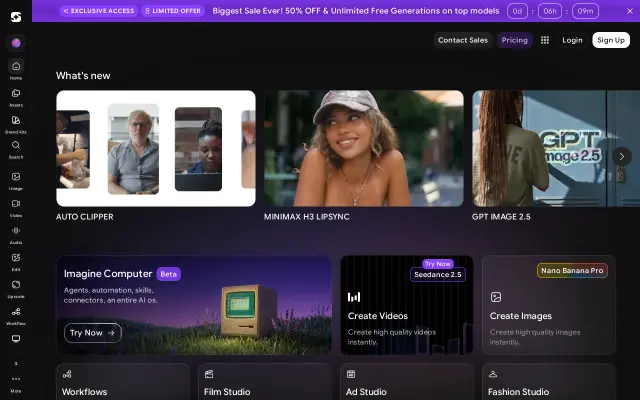Image resolution: width=640 pixels, height=400 pixels.
Task: Click the Ad Studio icon
Action: point(351,374)
